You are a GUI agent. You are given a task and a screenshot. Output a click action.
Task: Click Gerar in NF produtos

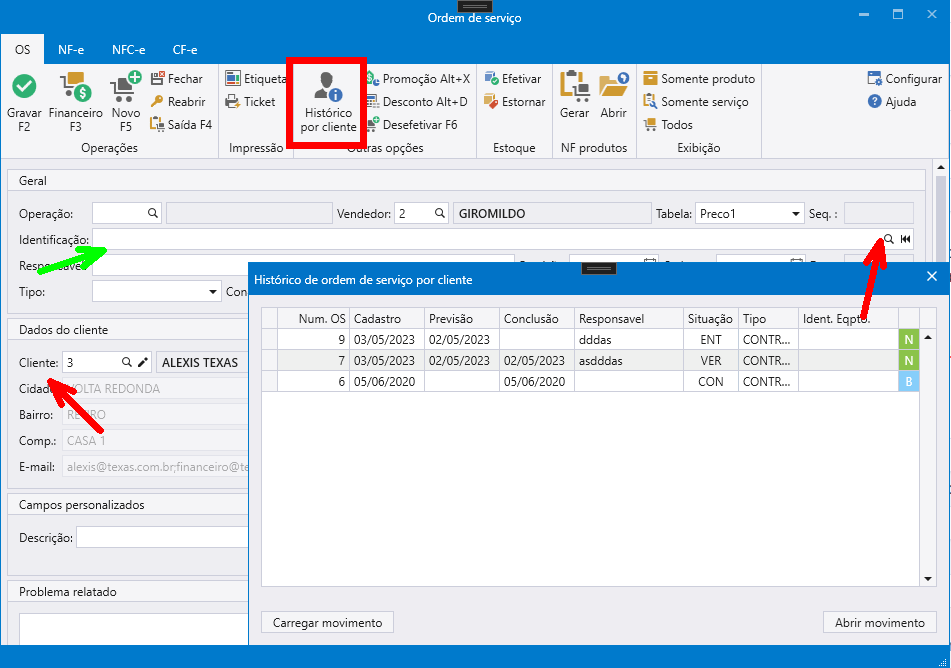[574, 95]
